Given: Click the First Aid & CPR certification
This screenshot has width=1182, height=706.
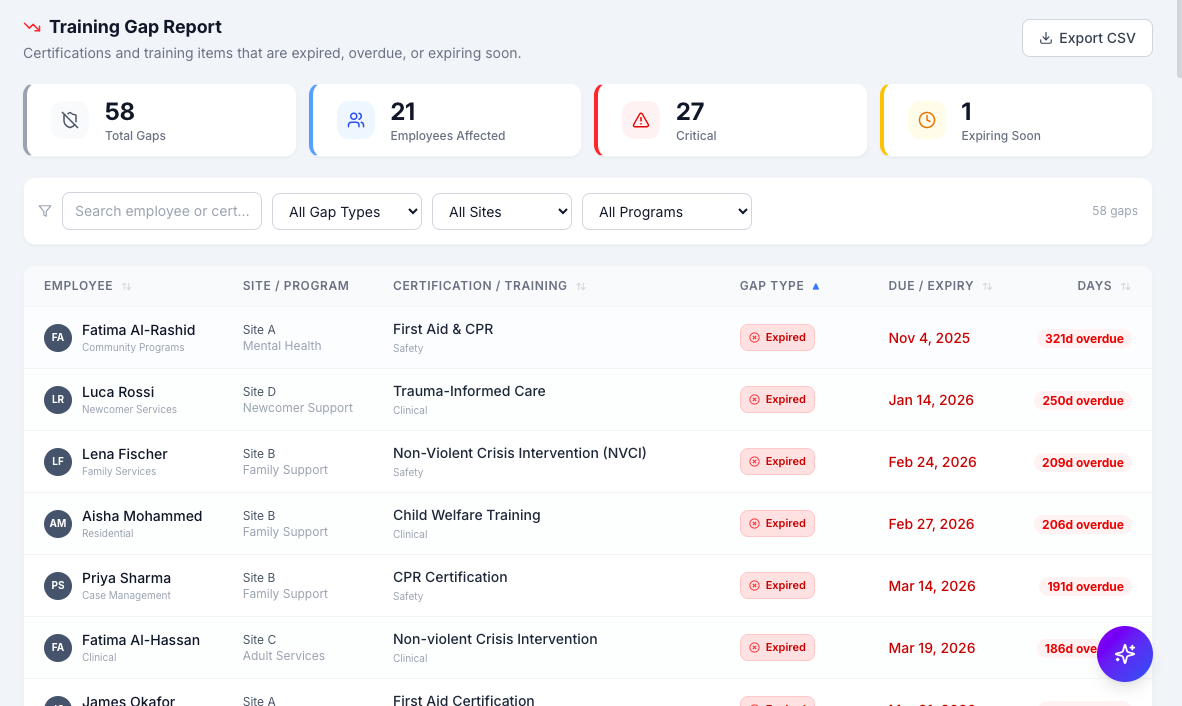Looking at the screenshot, I should 443,329.
